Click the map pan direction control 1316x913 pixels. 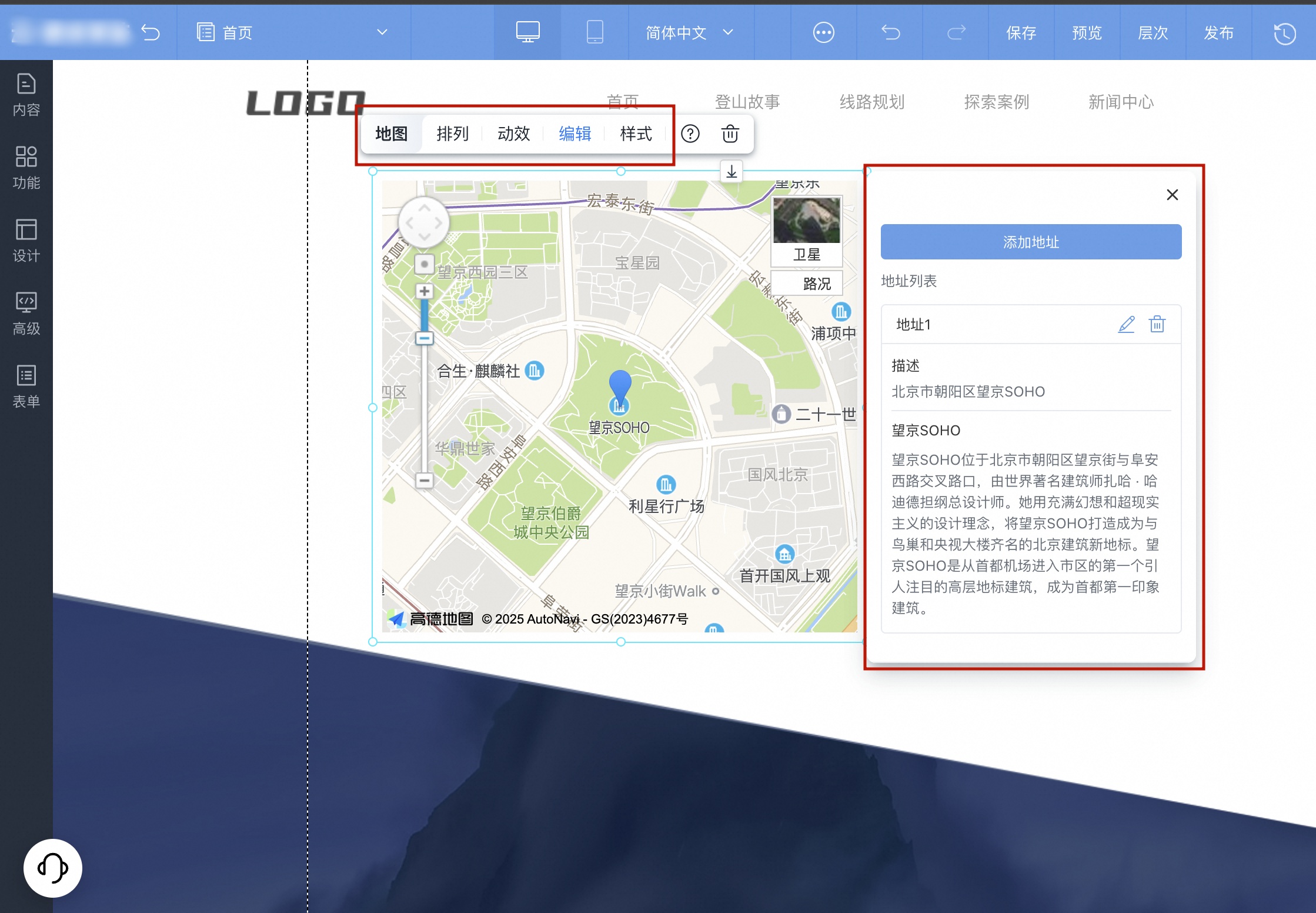[424, 223]
